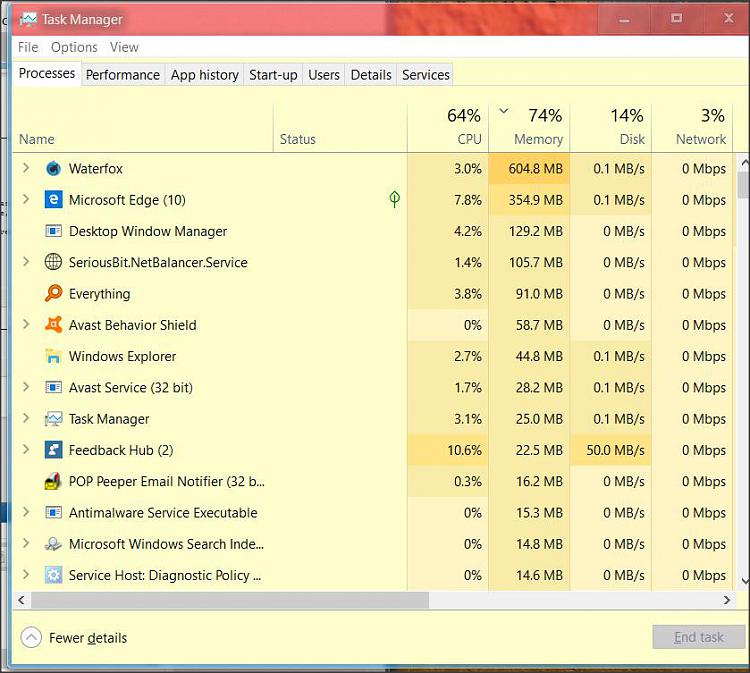Image resolution: width=750 pixels, height=673 pixels.
Task: Click the horizontal scrollbar thumb
Action: click(230, 600)
